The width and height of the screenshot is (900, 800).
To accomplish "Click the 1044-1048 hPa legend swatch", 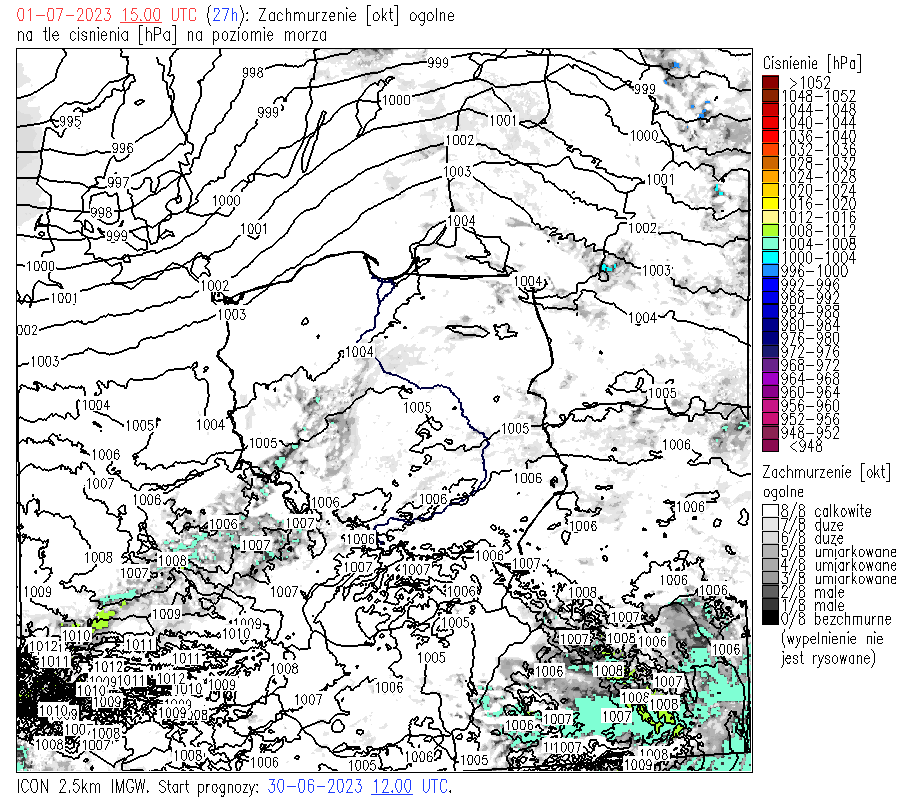I will click(770, 110).
